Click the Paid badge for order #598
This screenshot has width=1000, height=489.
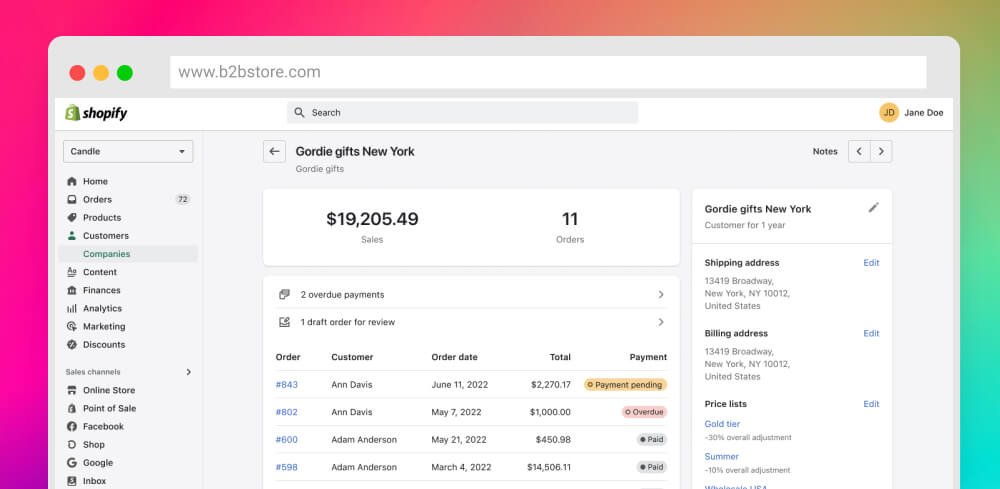[651, 467]
